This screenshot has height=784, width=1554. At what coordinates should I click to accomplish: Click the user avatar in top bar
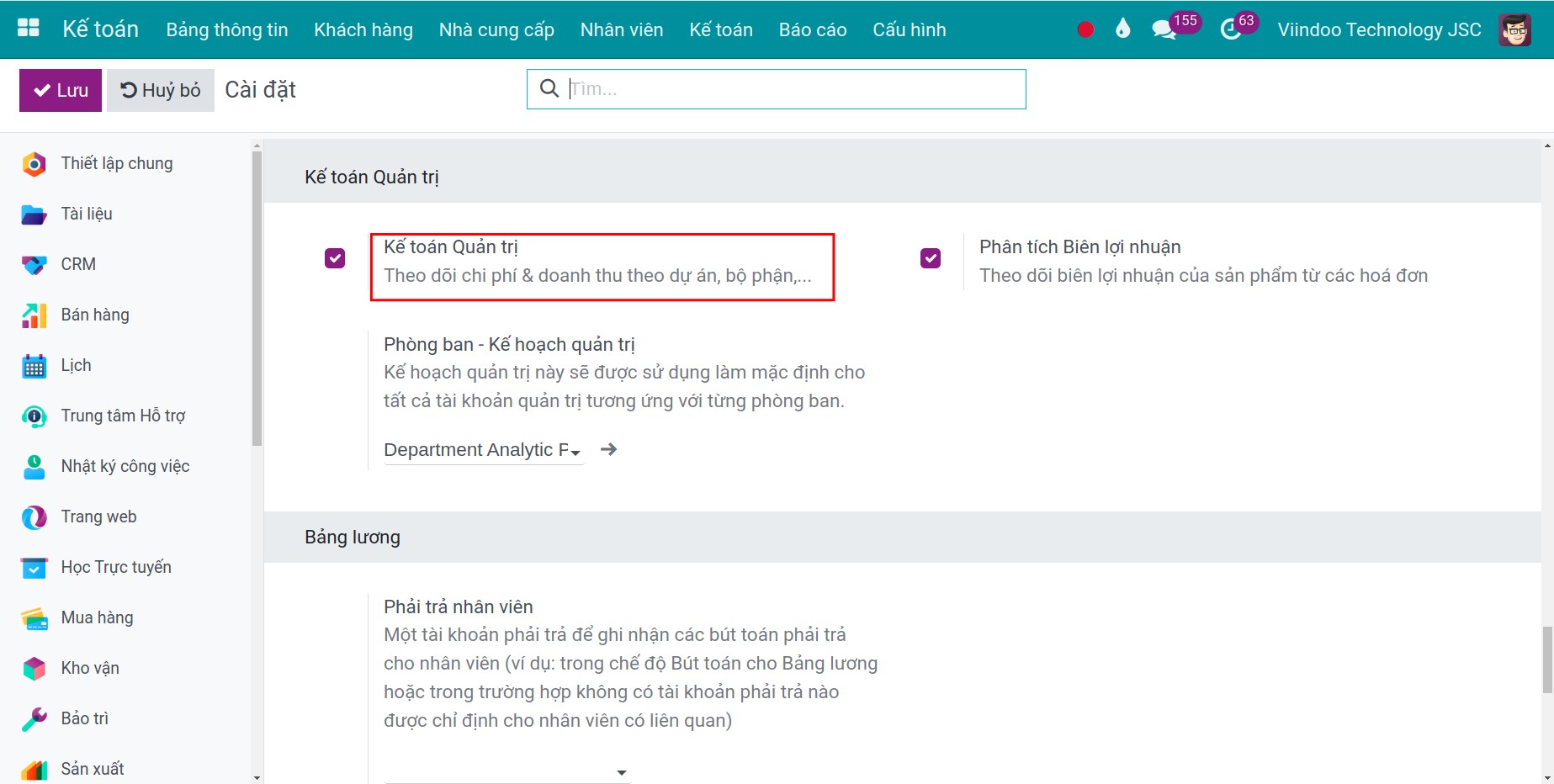click(1514, 29)
